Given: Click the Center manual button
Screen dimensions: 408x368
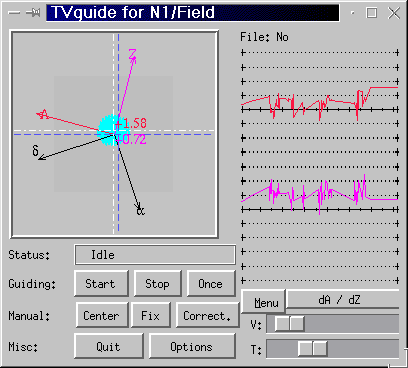Looking at the screenshot, I should (x=102, y=315).
